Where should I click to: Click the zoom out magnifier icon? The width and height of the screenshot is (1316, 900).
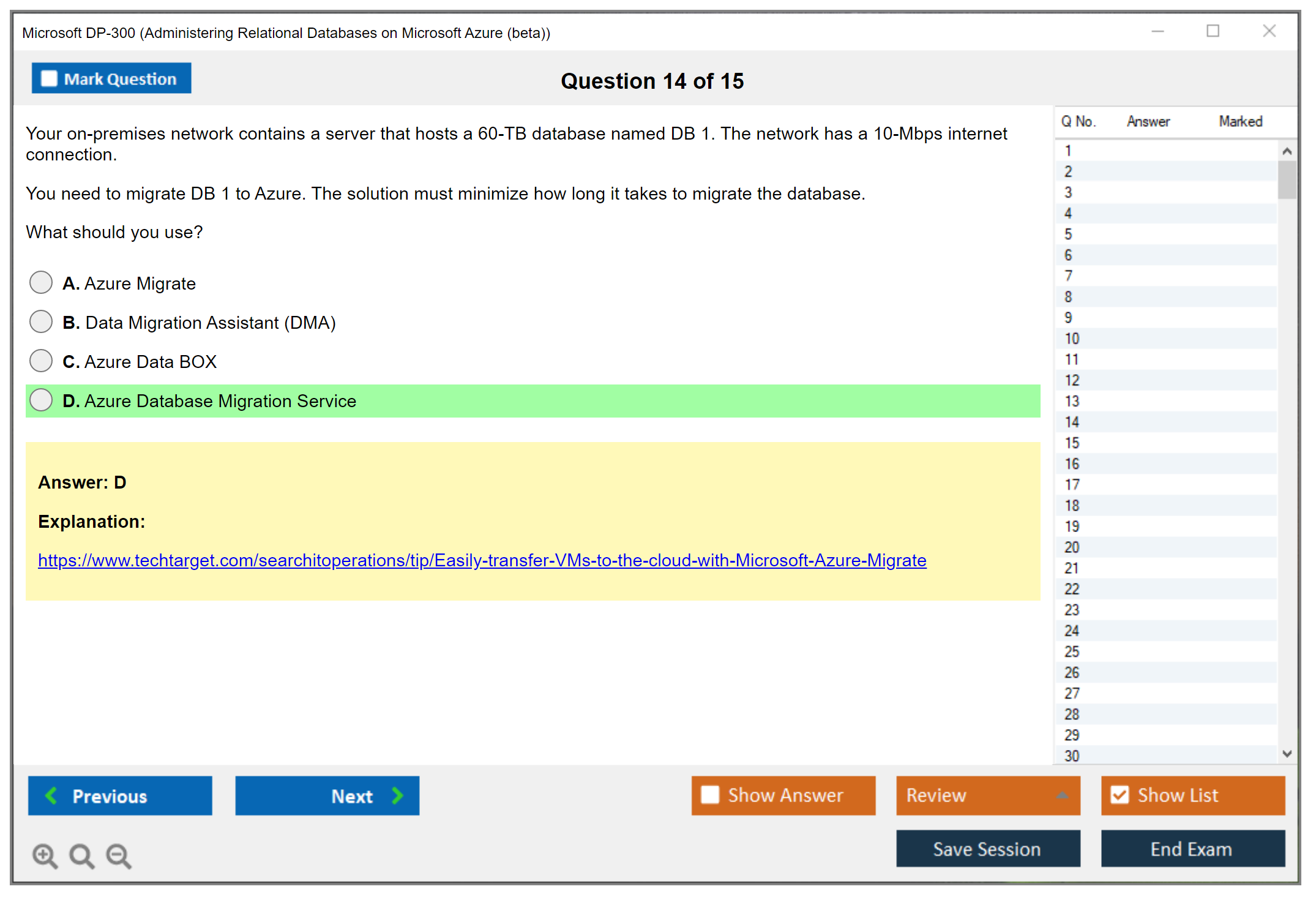pyautogui.click(x=118, y=855)
